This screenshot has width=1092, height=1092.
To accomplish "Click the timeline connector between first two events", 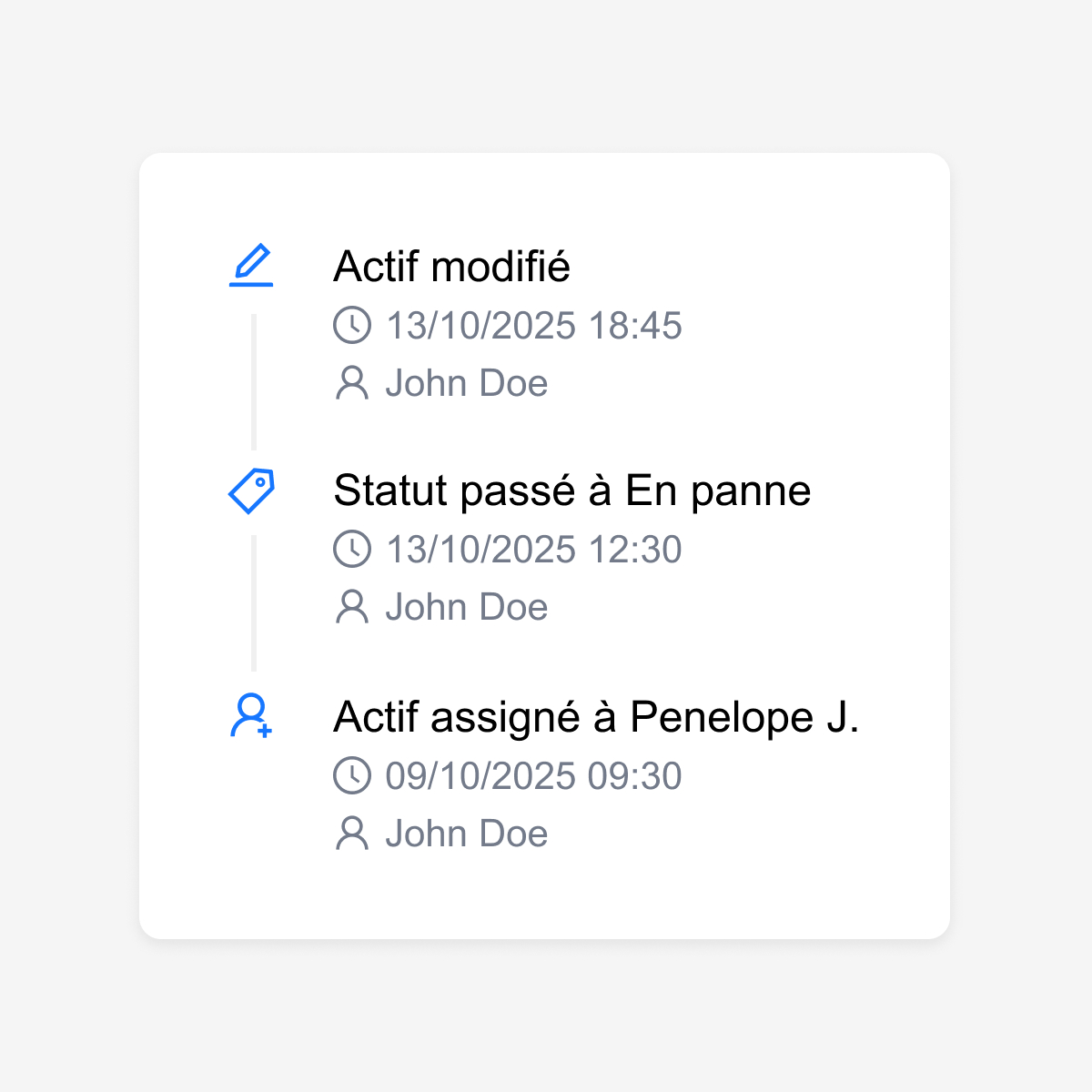I will pos(255,382).
